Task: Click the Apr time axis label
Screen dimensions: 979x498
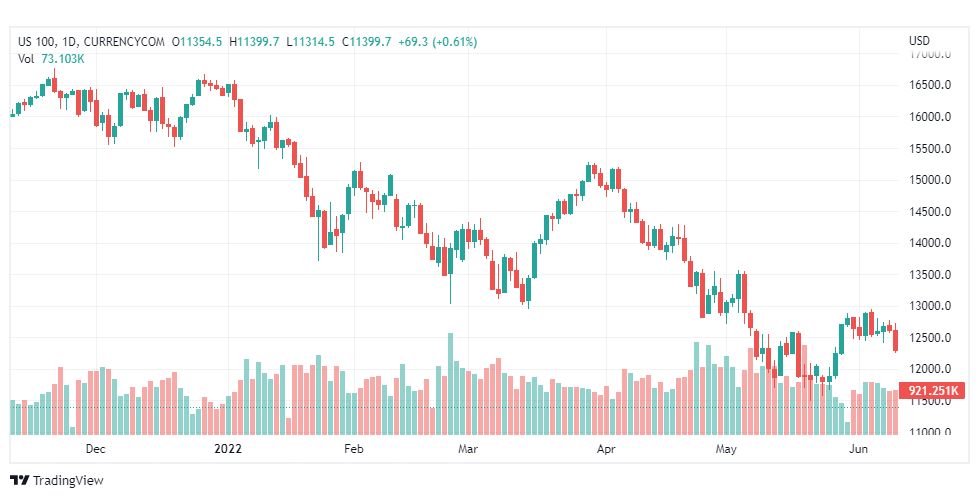Action: (x=606, y=449)
